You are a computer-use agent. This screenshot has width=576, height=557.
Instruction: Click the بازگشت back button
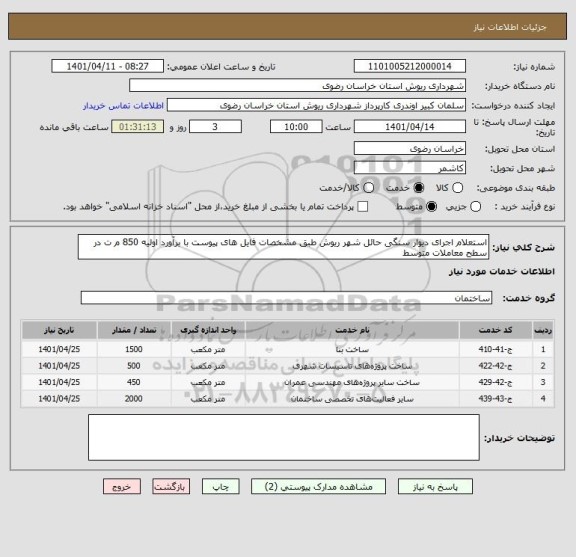pos(171,487)
